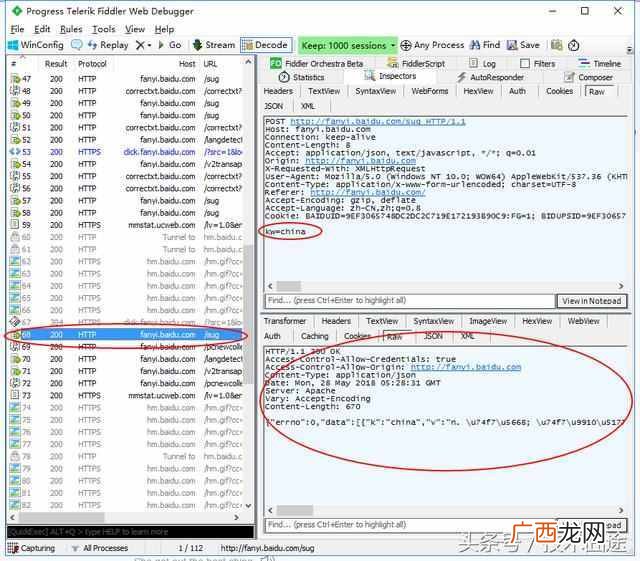Click the Remove X toolbar icon

tap(140, 45)
